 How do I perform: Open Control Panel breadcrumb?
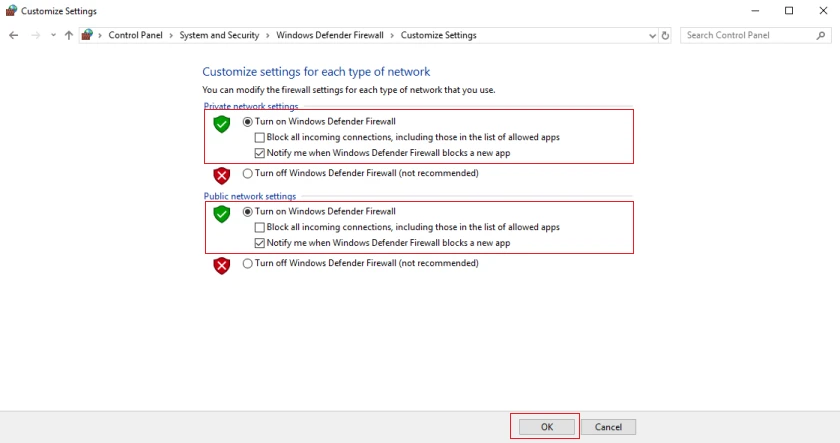[x=135, y=35]
